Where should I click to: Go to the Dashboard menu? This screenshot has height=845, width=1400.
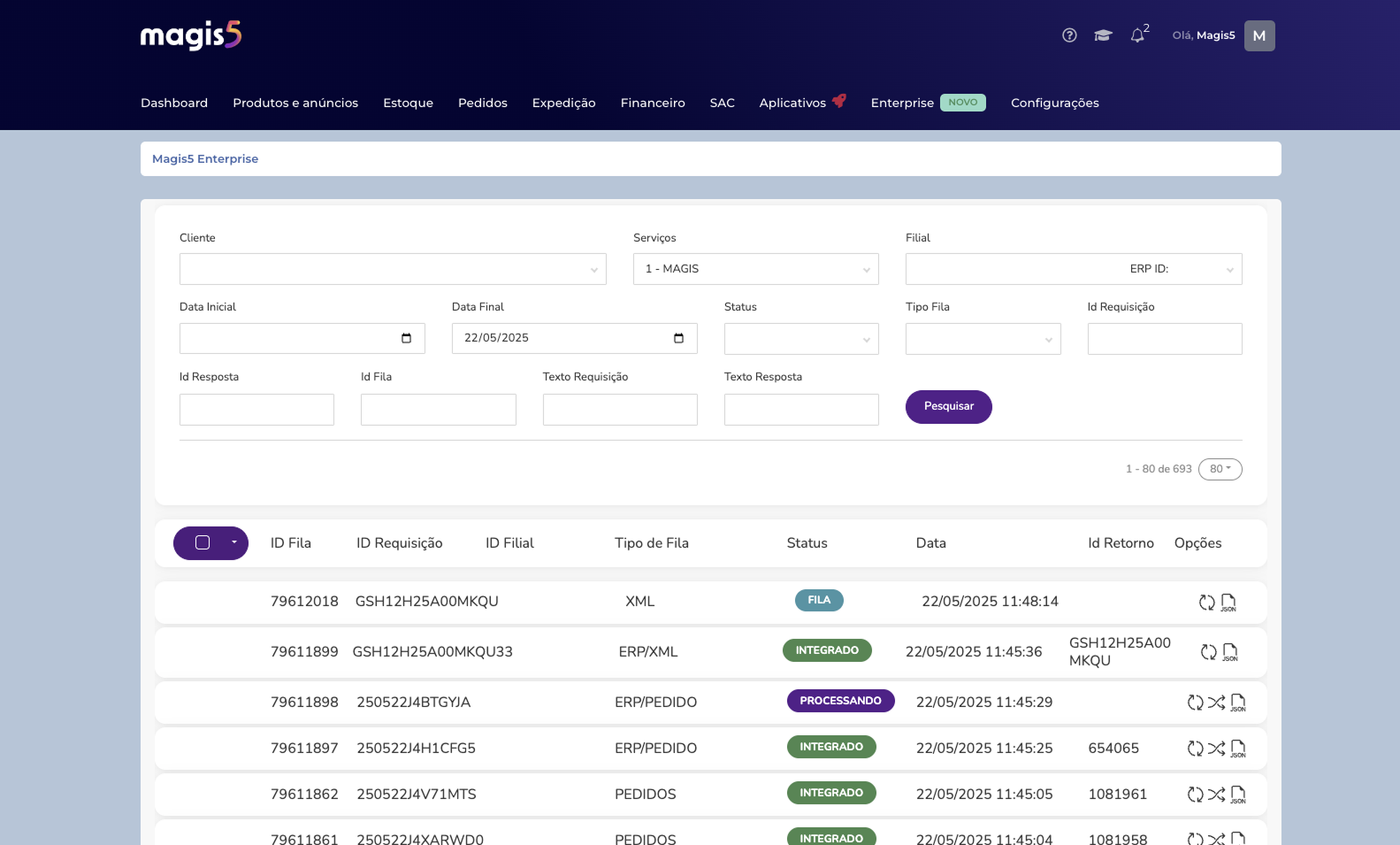pos(174,103)
